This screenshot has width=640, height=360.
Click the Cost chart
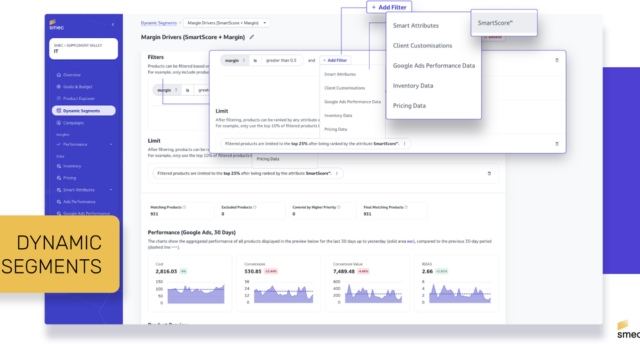pos(196,293)
